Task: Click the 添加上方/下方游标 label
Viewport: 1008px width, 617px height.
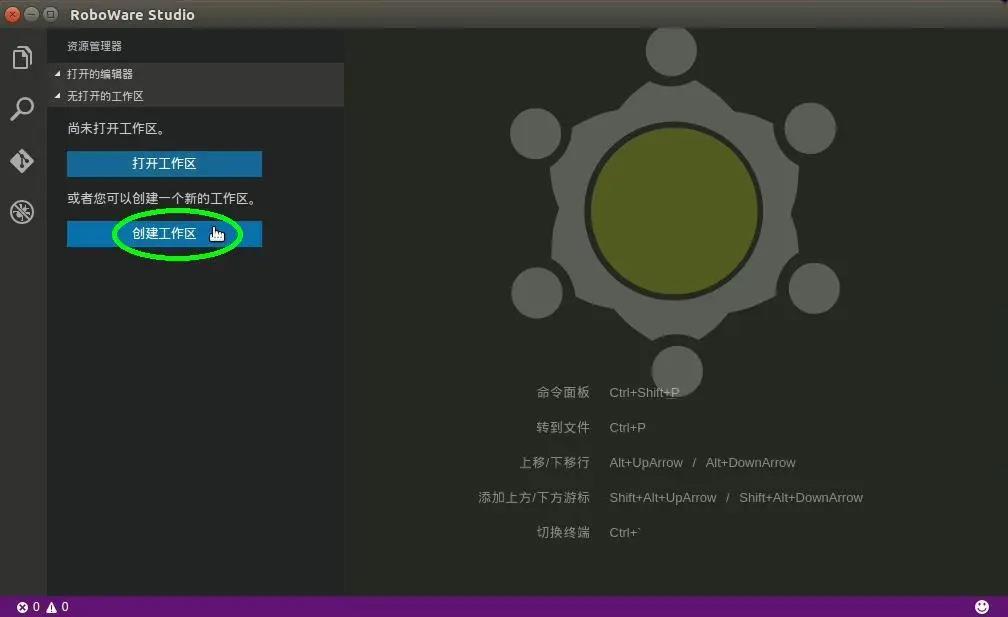Action: click(534, 497)
